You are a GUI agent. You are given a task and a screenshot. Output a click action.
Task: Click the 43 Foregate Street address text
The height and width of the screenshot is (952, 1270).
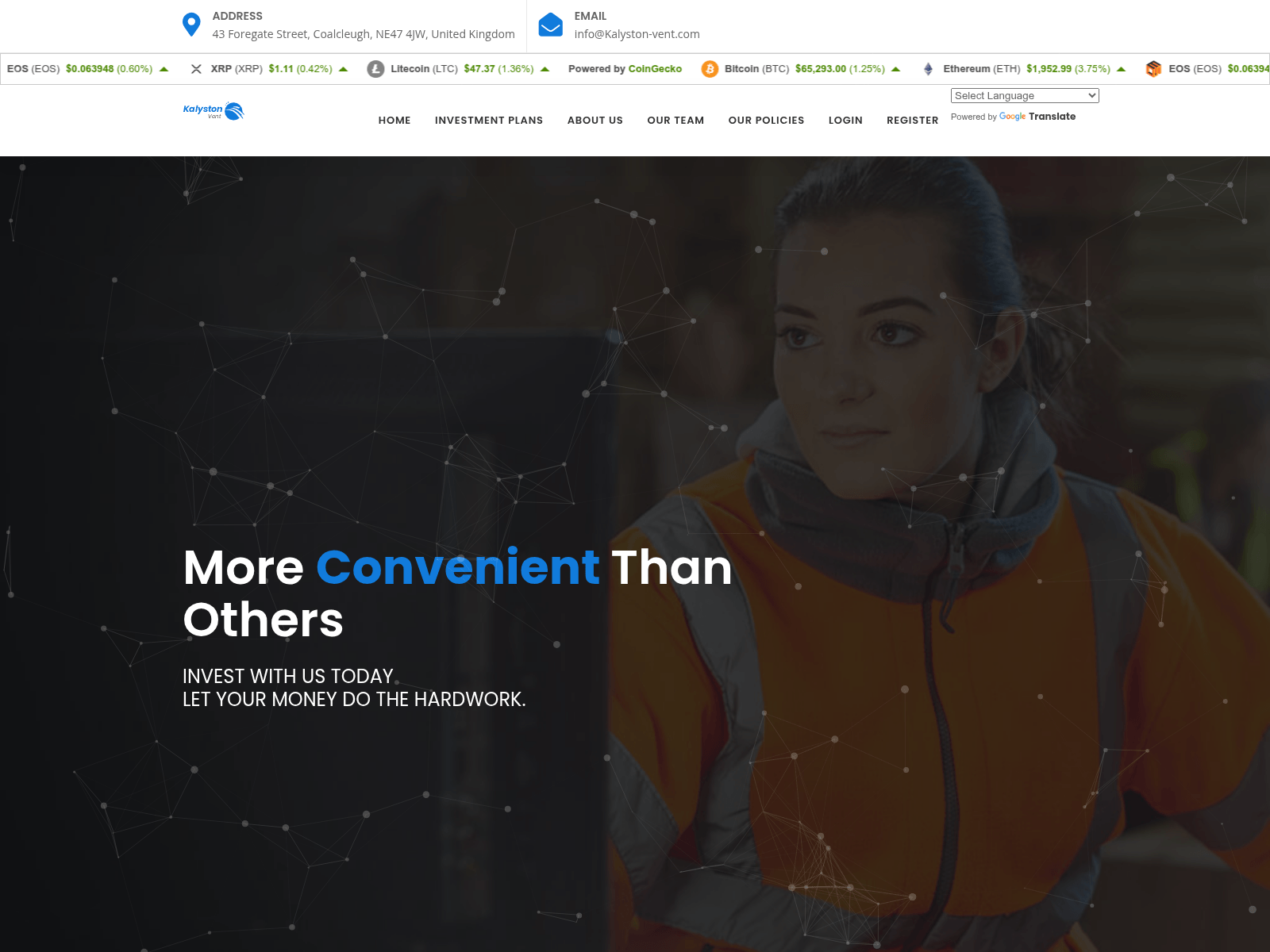[x=364, y=34]
